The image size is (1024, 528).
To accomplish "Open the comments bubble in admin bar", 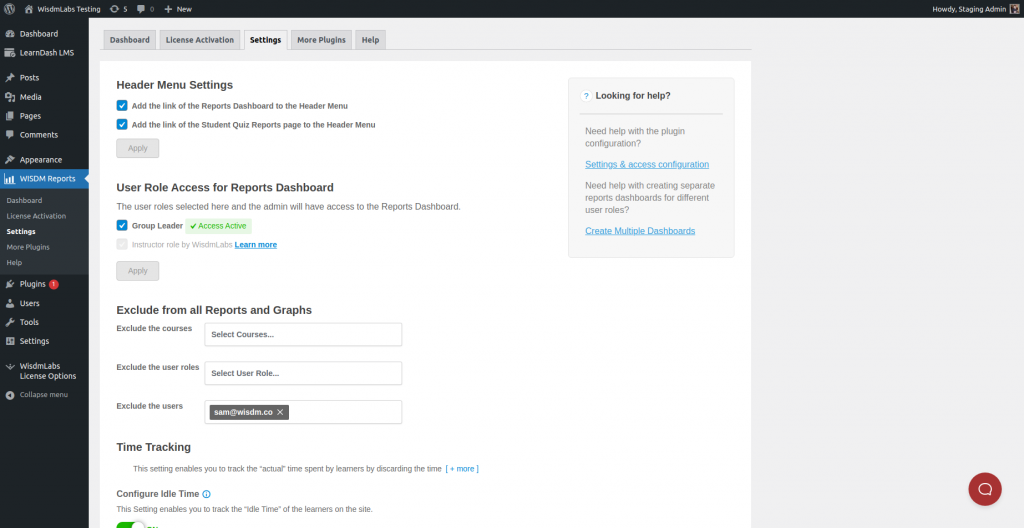I will pyautogui.click(x=145, y=8).
